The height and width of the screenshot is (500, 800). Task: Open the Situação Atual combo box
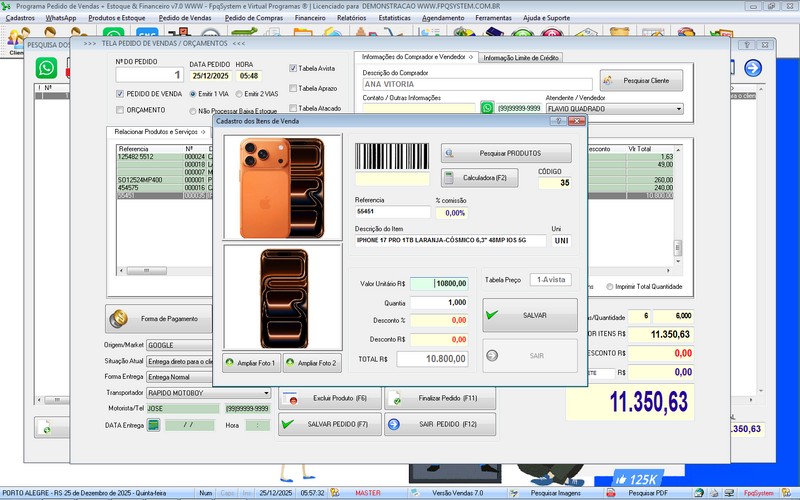(180, 361)
